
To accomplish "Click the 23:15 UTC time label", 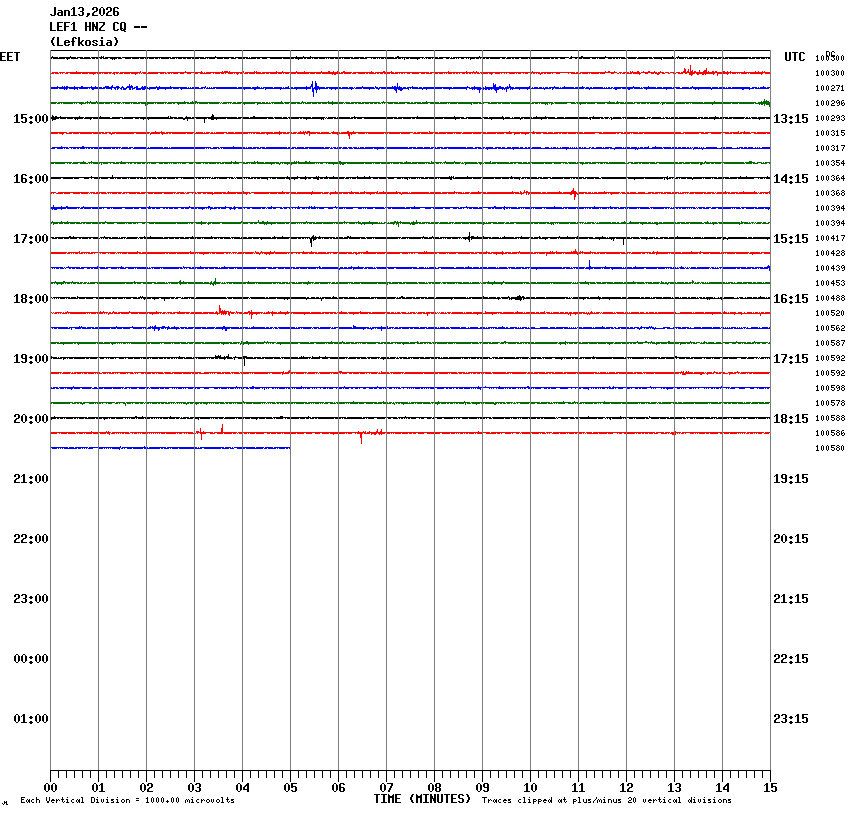I will 791,719.
